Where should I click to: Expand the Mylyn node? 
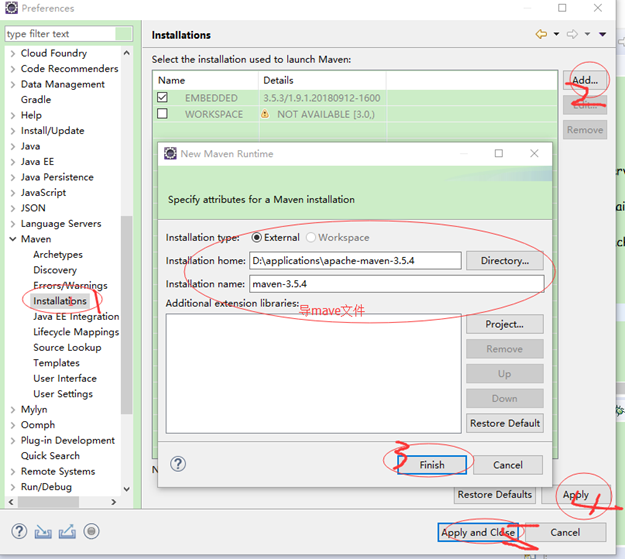coord(13,409)
